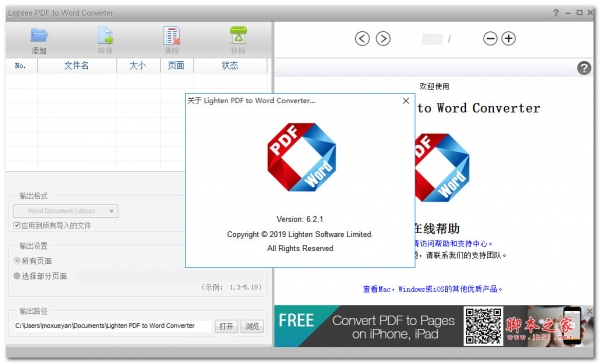Screen dimensions: 600x364
Task: Select the 所有页面 radio button
Action: pos(16,261)
